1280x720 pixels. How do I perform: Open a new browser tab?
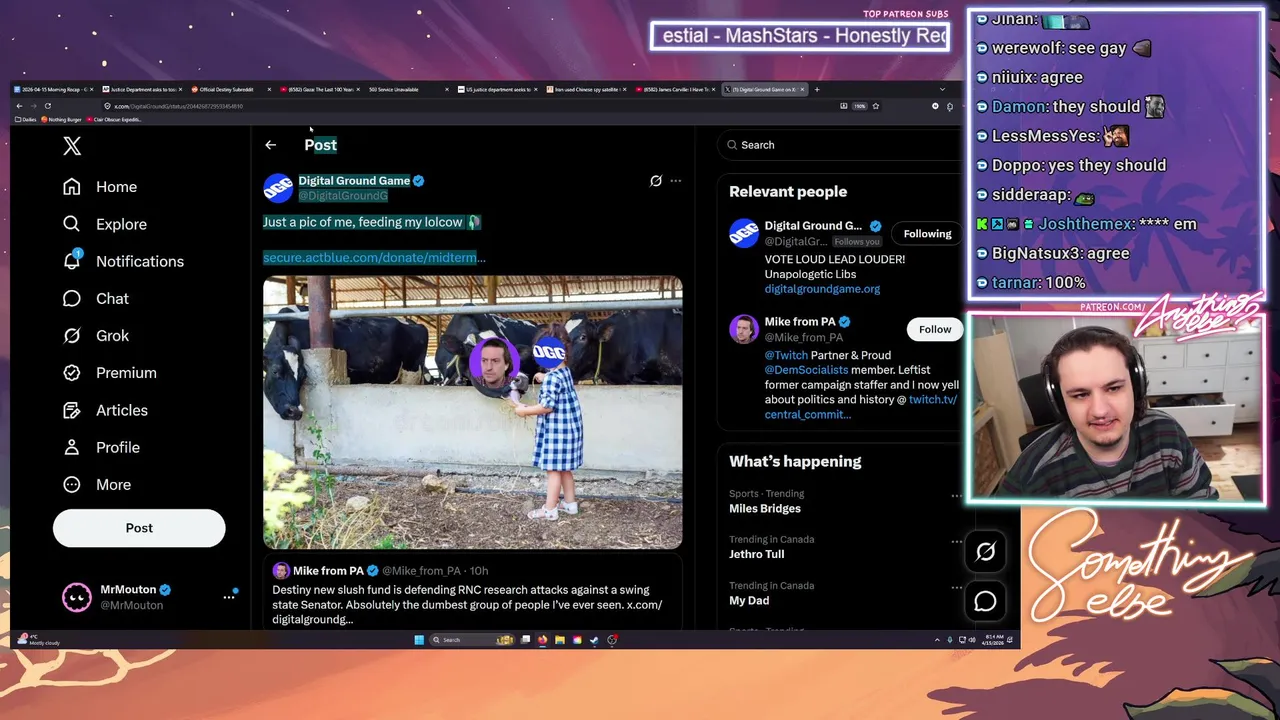pos(817,89)
